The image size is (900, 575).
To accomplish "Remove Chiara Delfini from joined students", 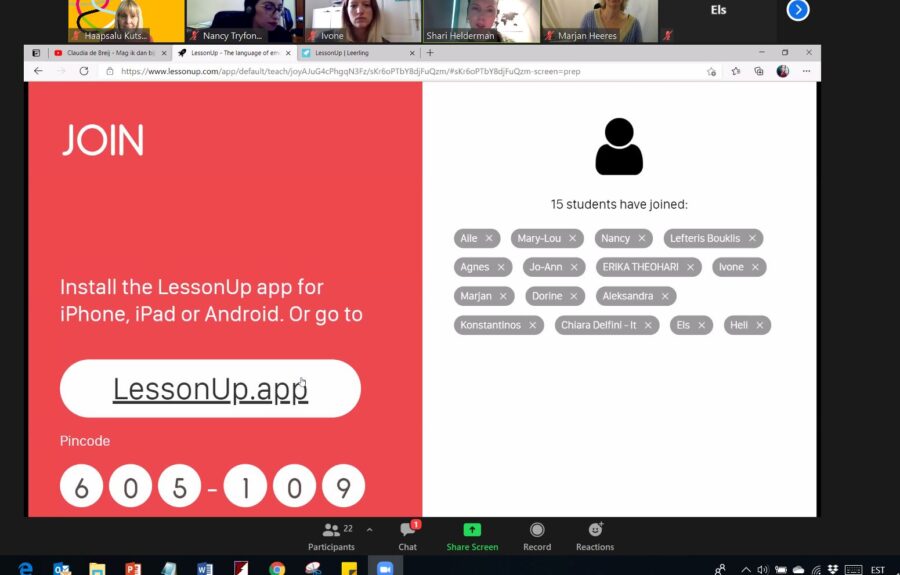I will tap(648, 325).
